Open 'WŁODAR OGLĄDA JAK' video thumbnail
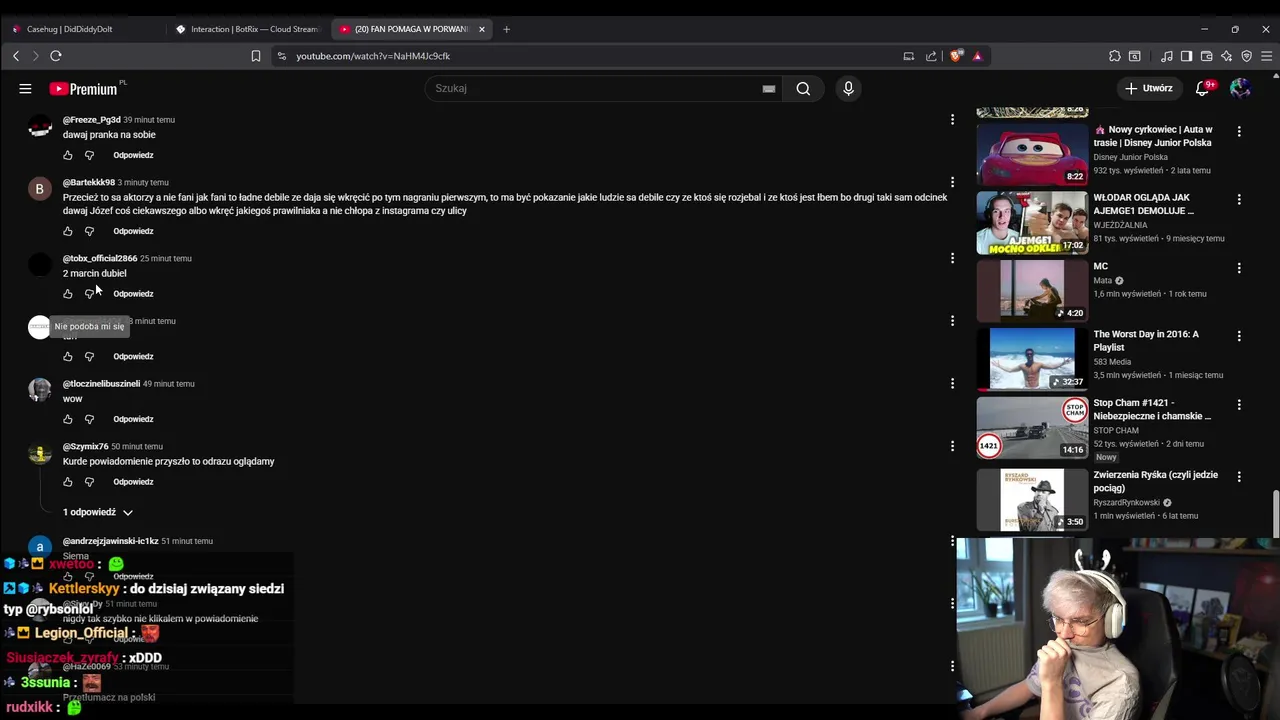The width and height of the screenshot is (1280, 720). click(1032, 223)
